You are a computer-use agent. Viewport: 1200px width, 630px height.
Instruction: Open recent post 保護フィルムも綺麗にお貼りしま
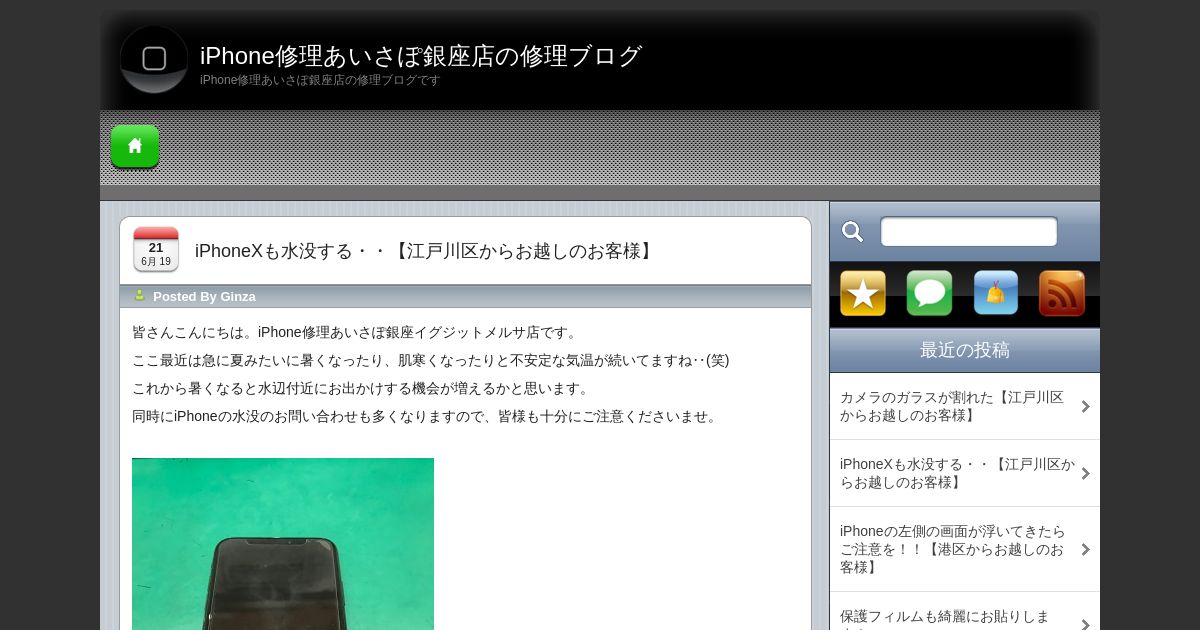tap(945, 618)
